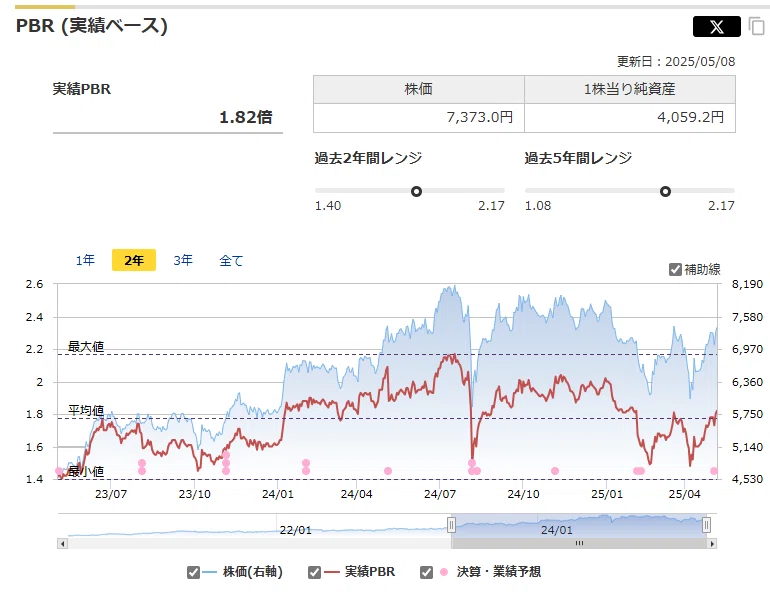The width and height of the screenshot is (770, 605).
Task: Click the 23/10 x-axis date label
Action: pos(194,494)
